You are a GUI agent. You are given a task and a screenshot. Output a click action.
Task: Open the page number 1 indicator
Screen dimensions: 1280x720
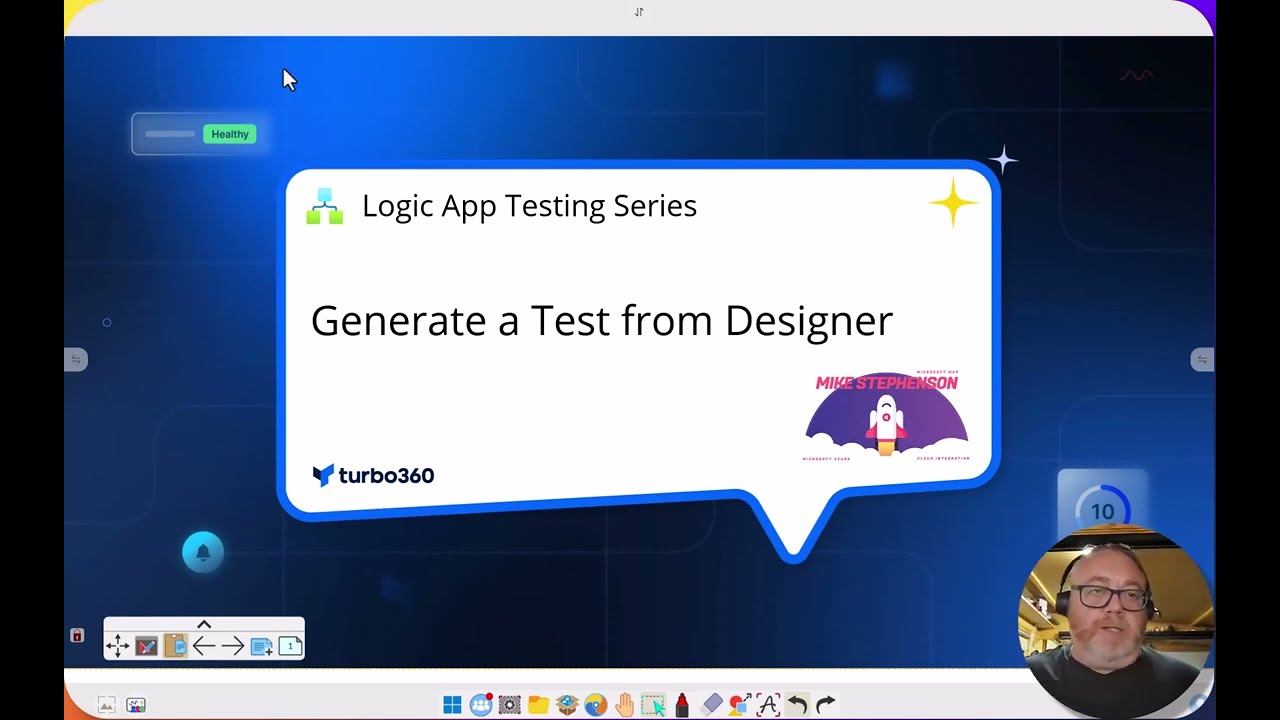pos(290,646)
